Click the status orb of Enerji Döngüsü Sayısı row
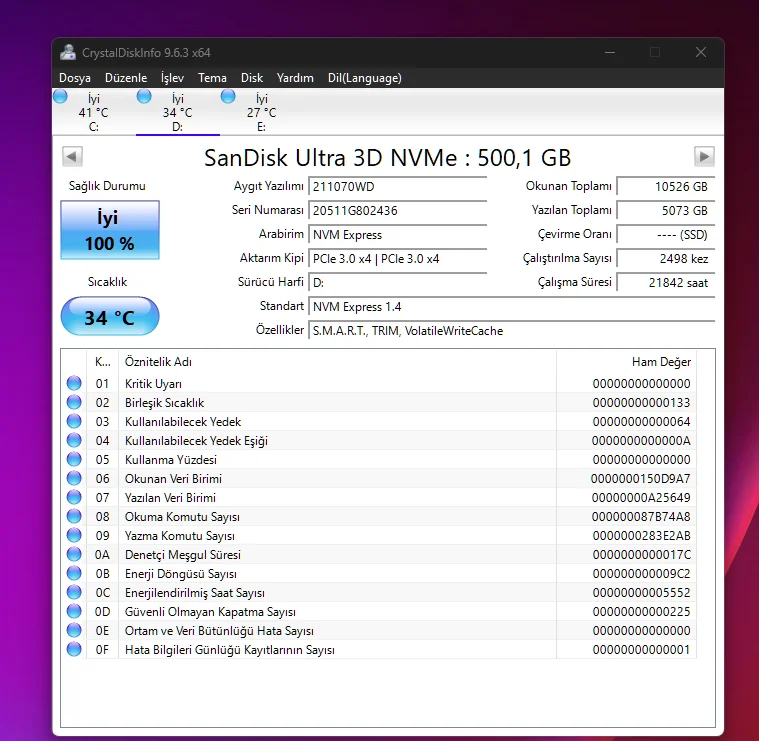This screenshot has width=759, height=741. tap(74, 573)
